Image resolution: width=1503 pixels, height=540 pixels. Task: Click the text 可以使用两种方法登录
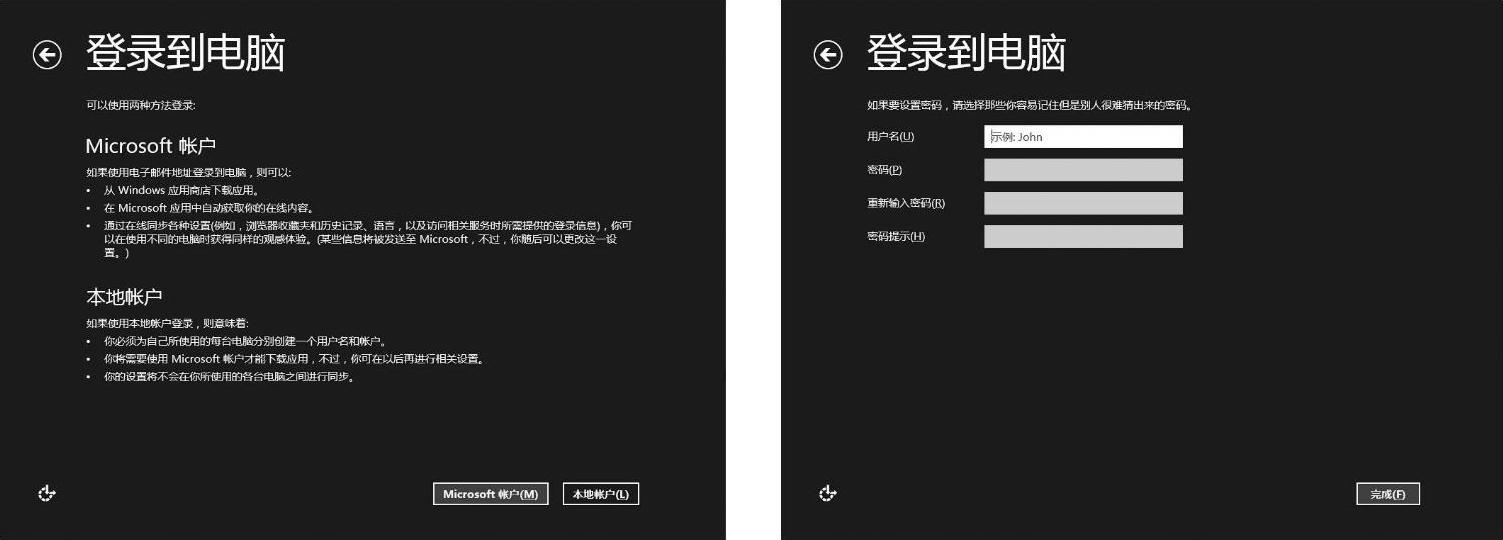point(141,105)
